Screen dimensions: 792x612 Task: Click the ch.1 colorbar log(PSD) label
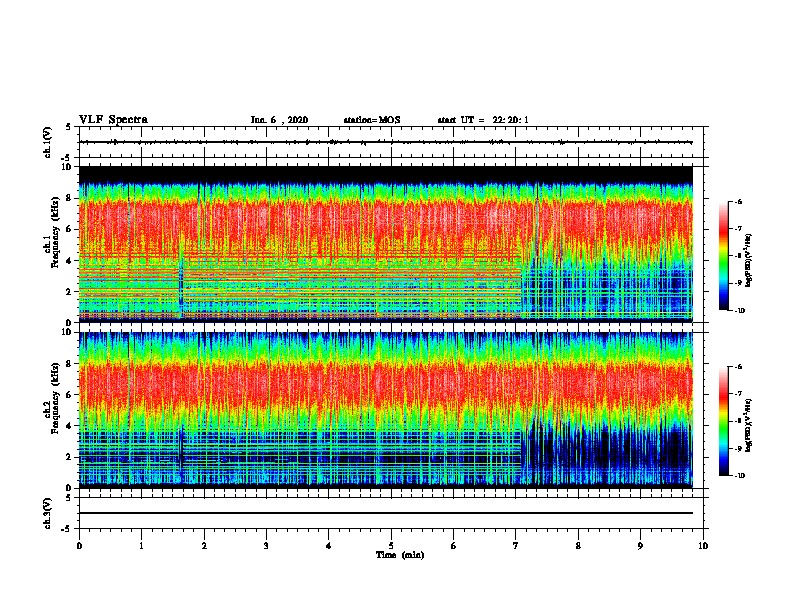748,261
